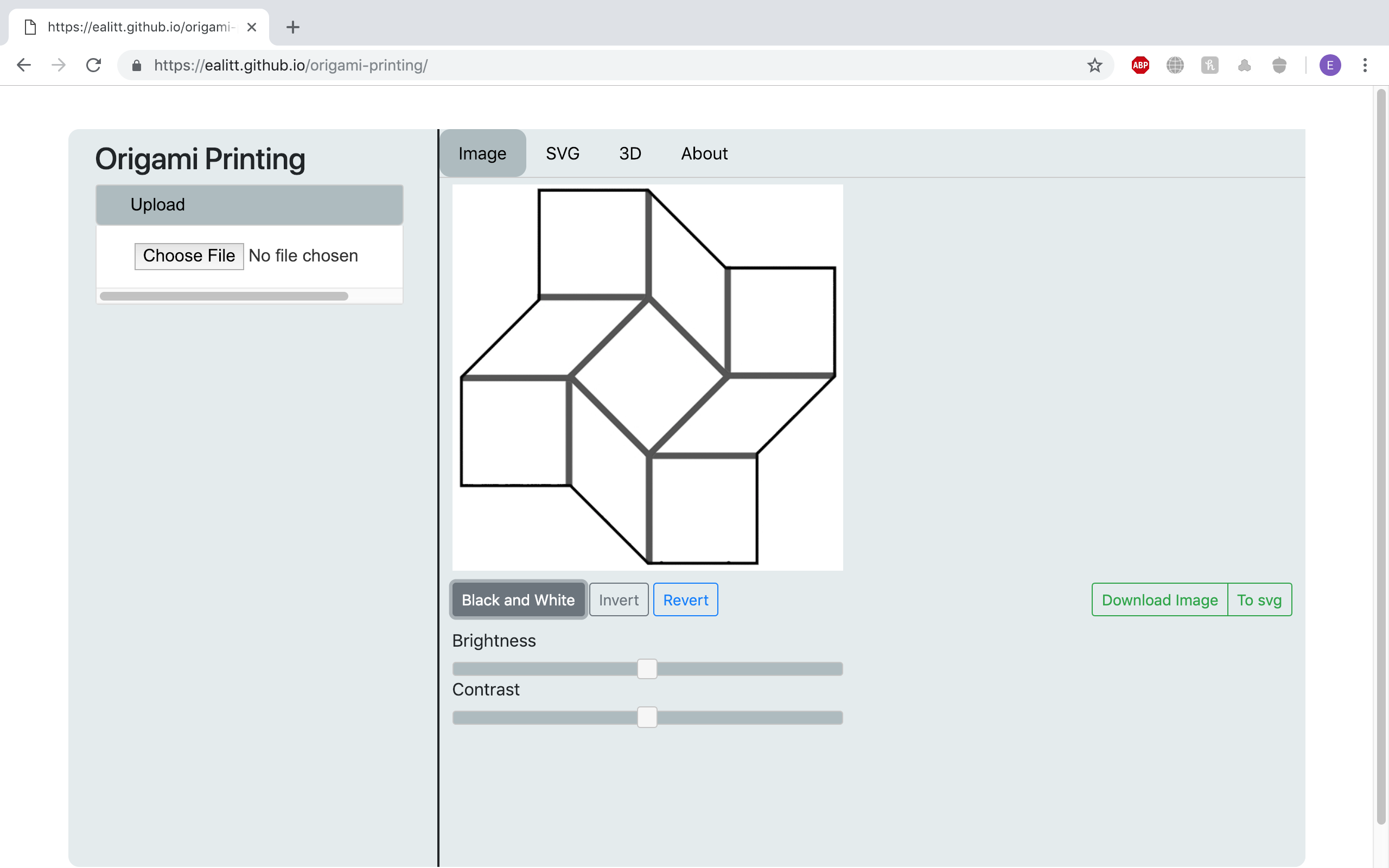Screen dimensions: 1389x868
Task: Switch to the SVG tab
Action: [563, 154]
